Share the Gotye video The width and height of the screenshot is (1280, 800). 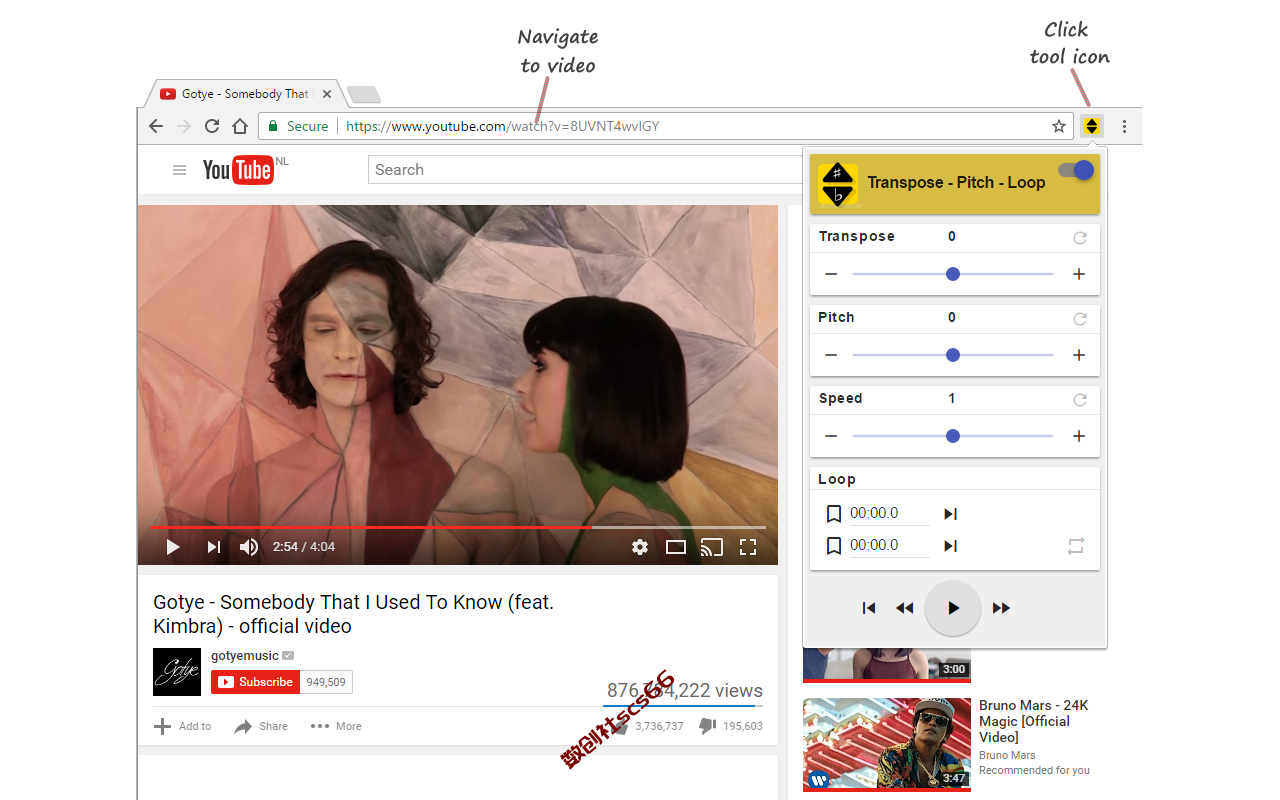tap(261, 726)
